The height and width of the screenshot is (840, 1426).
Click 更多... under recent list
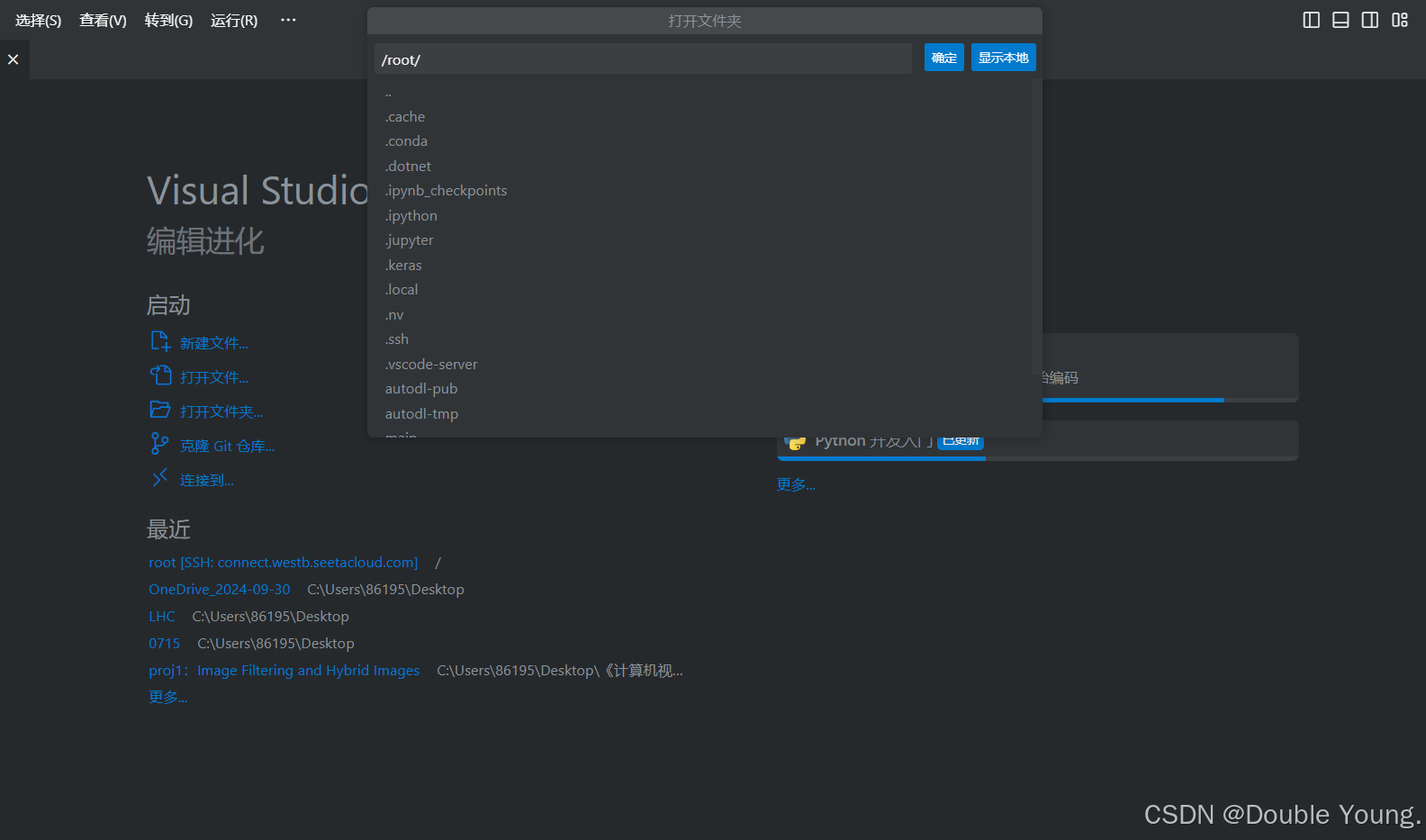pos(168,698)
